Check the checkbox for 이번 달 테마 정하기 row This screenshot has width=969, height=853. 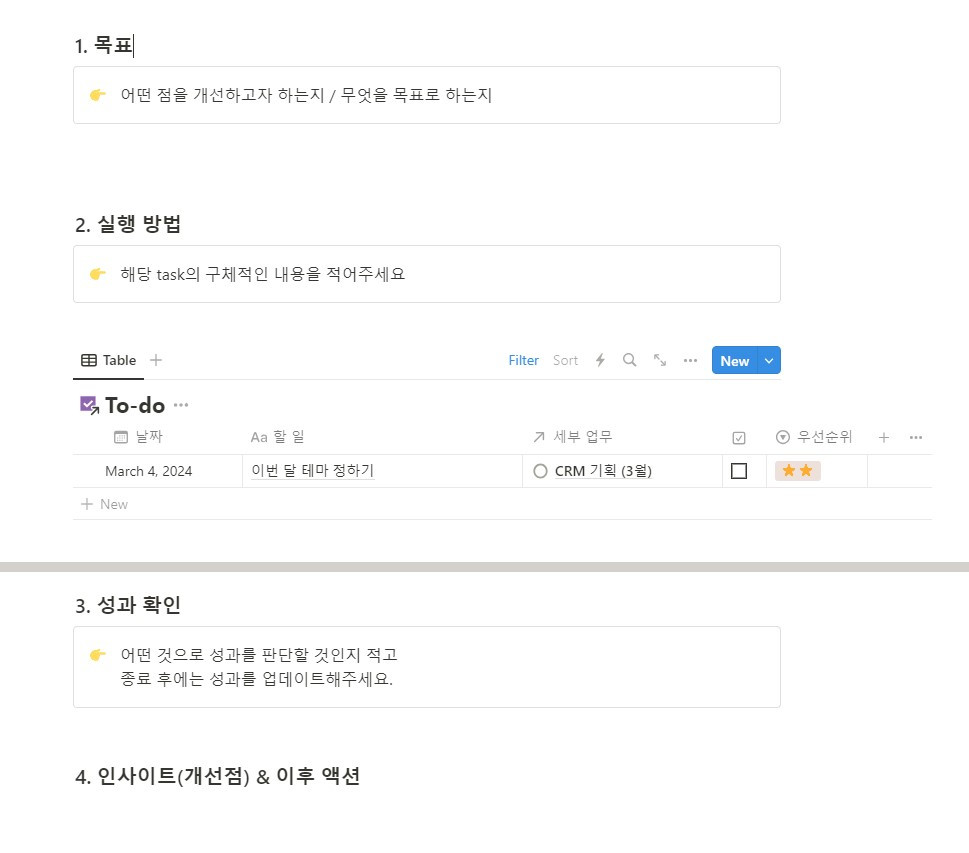[738, 470]
